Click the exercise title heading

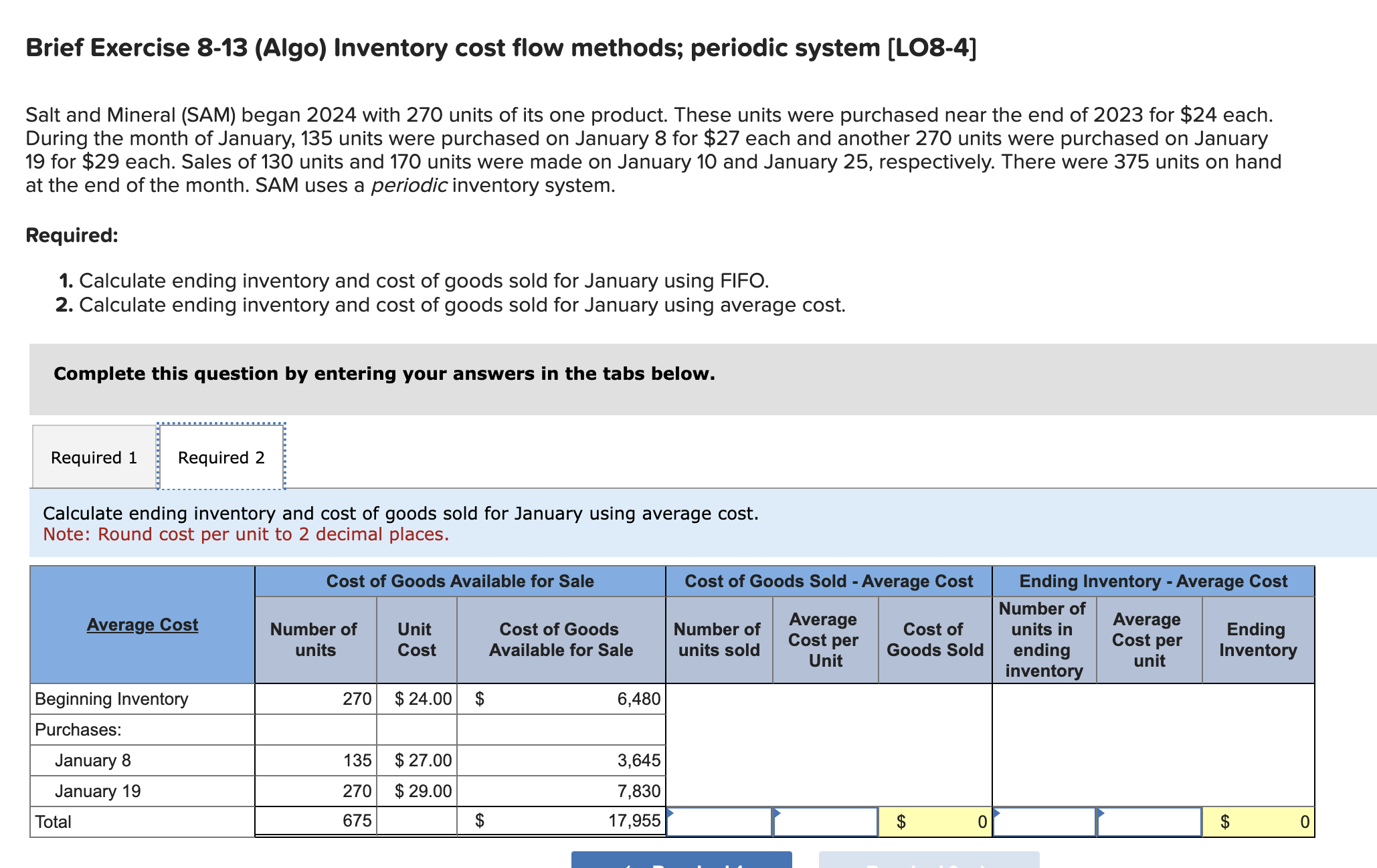pos(500,47)
